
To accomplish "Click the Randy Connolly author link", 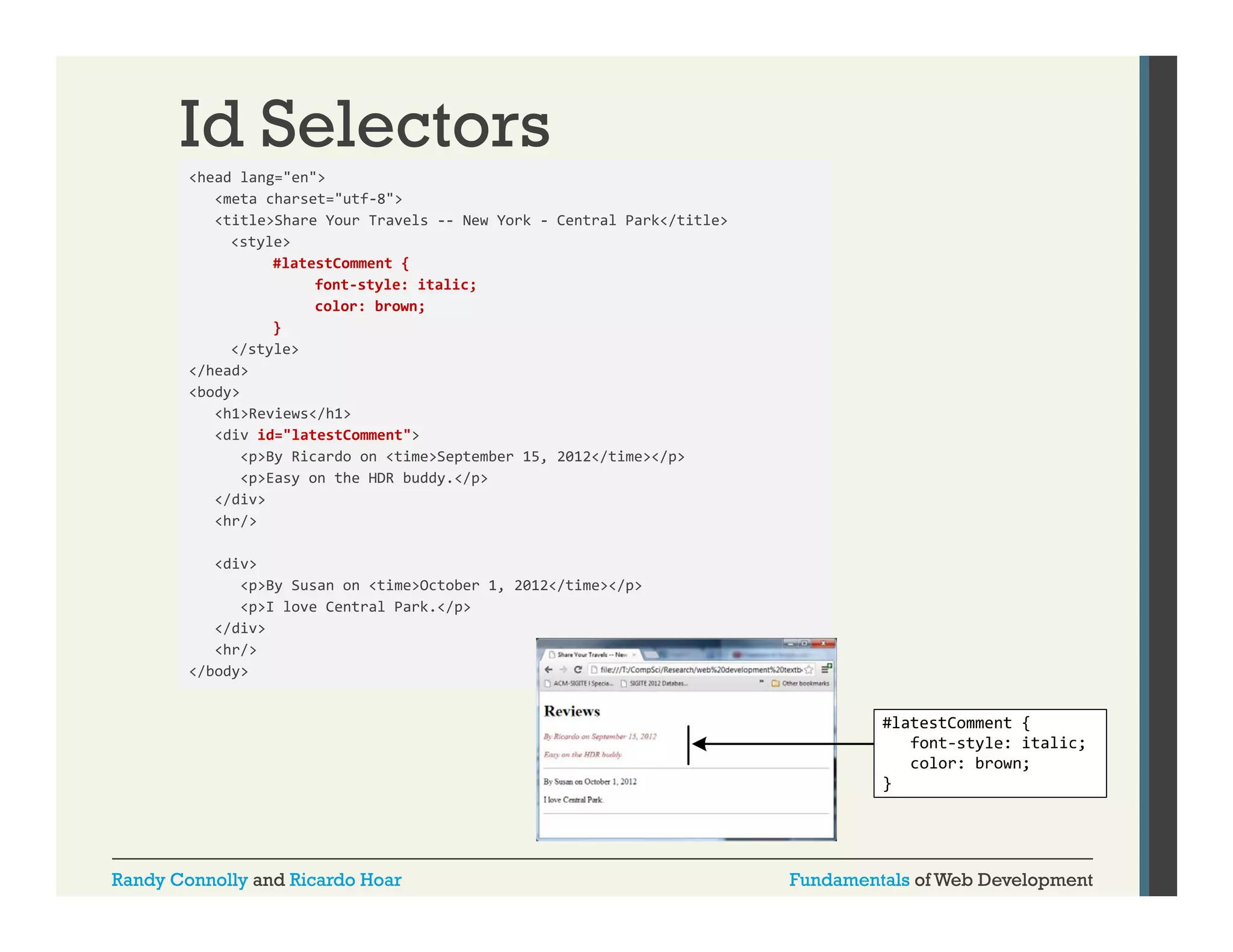I will (179, 880).
